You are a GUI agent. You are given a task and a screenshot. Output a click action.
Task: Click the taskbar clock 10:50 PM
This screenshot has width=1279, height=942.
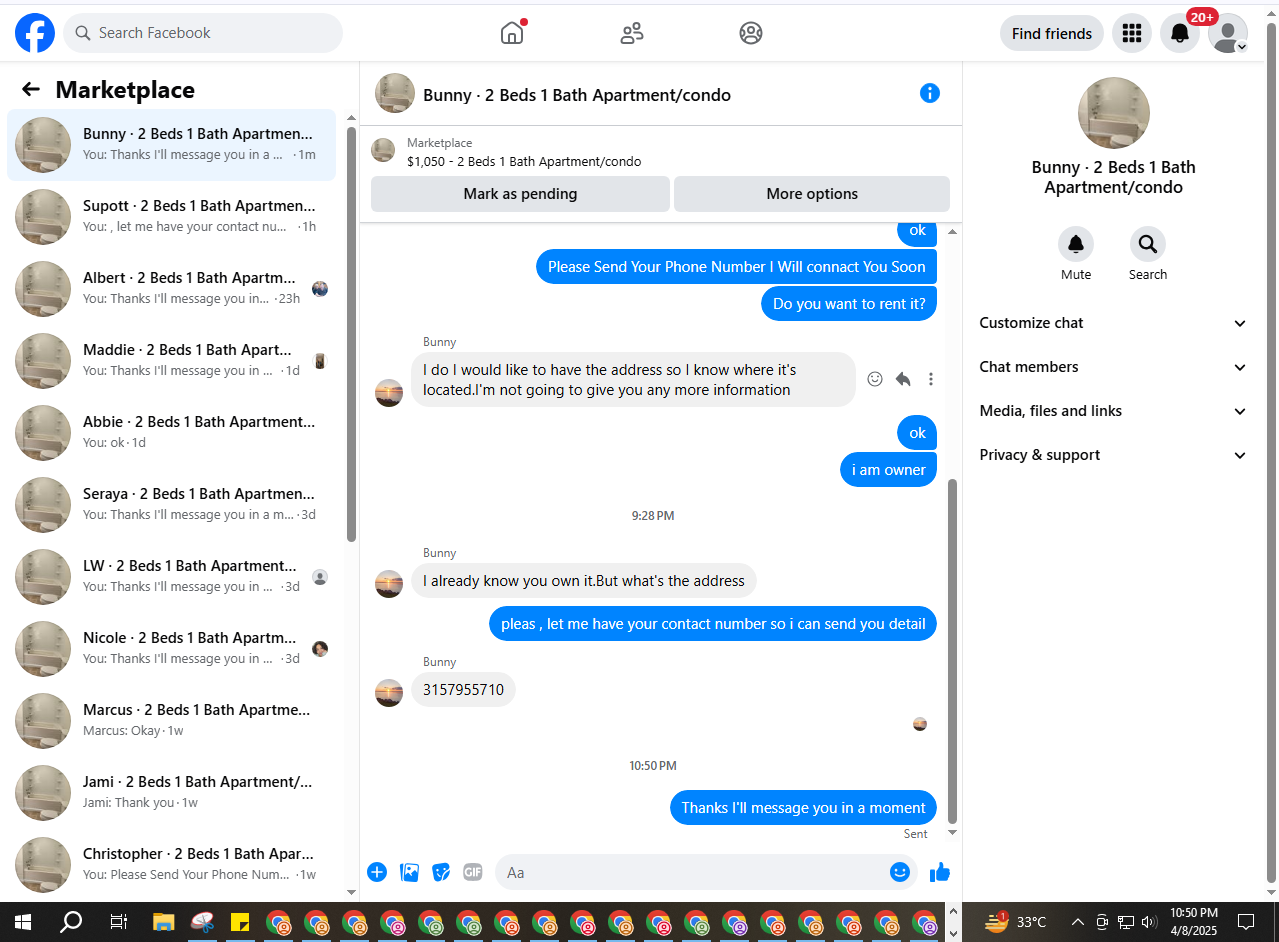(x=1194, y=922)
